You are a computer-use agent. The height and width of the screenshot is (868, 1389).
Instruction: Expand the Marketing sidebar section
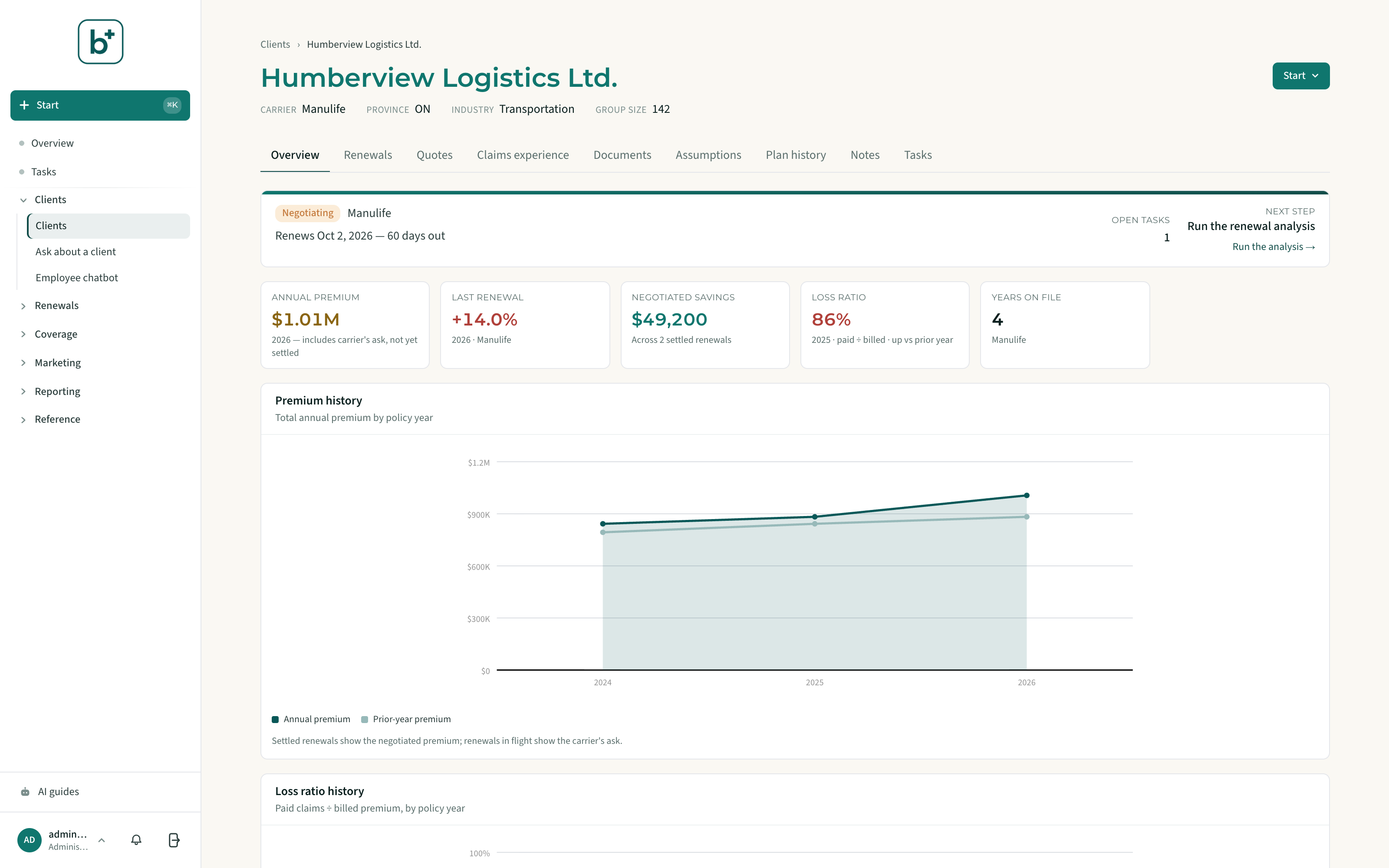click(23, 363)
